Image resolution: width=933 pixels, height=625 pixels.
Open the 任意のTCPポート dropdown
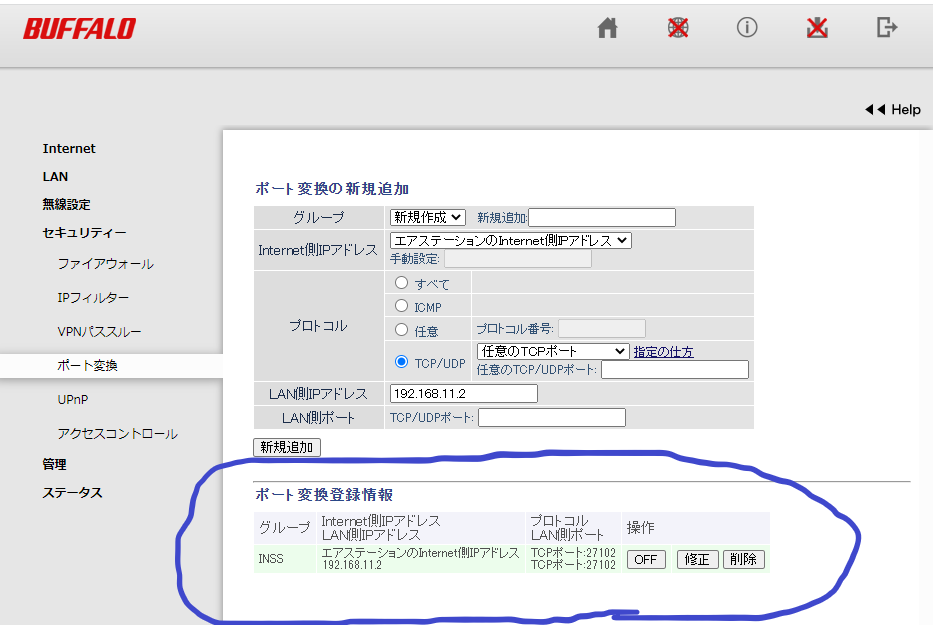click(x=553, y=351)
